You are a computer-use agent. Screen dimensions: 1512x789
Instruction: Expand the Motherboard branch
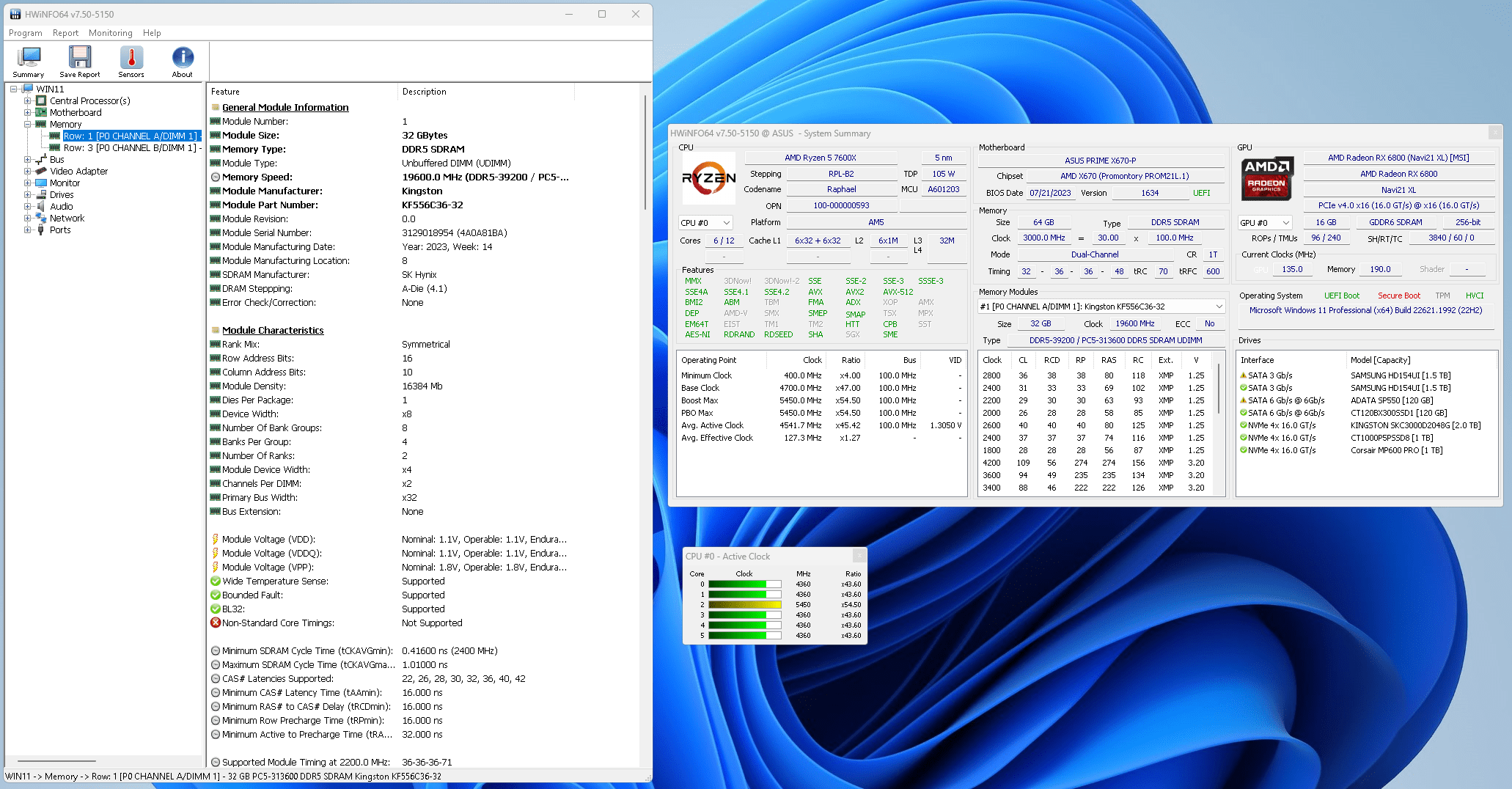[x=28, y=112]
